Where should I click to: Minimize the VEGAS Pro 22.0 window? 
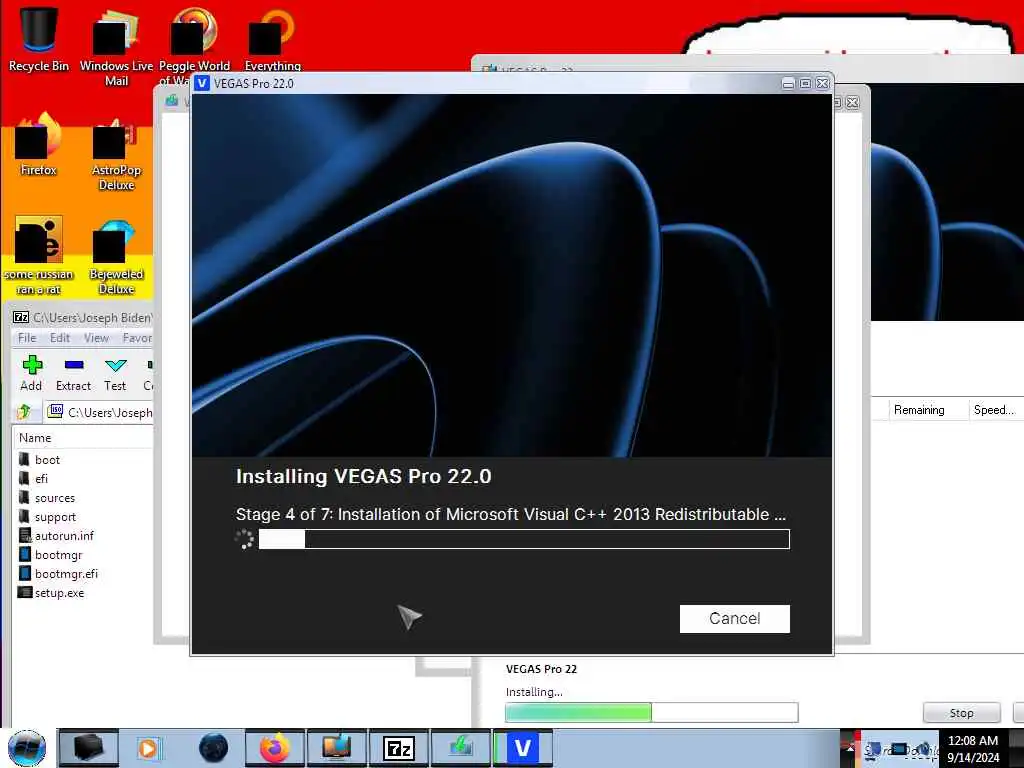pyautogui.click(x=788, y=84)
